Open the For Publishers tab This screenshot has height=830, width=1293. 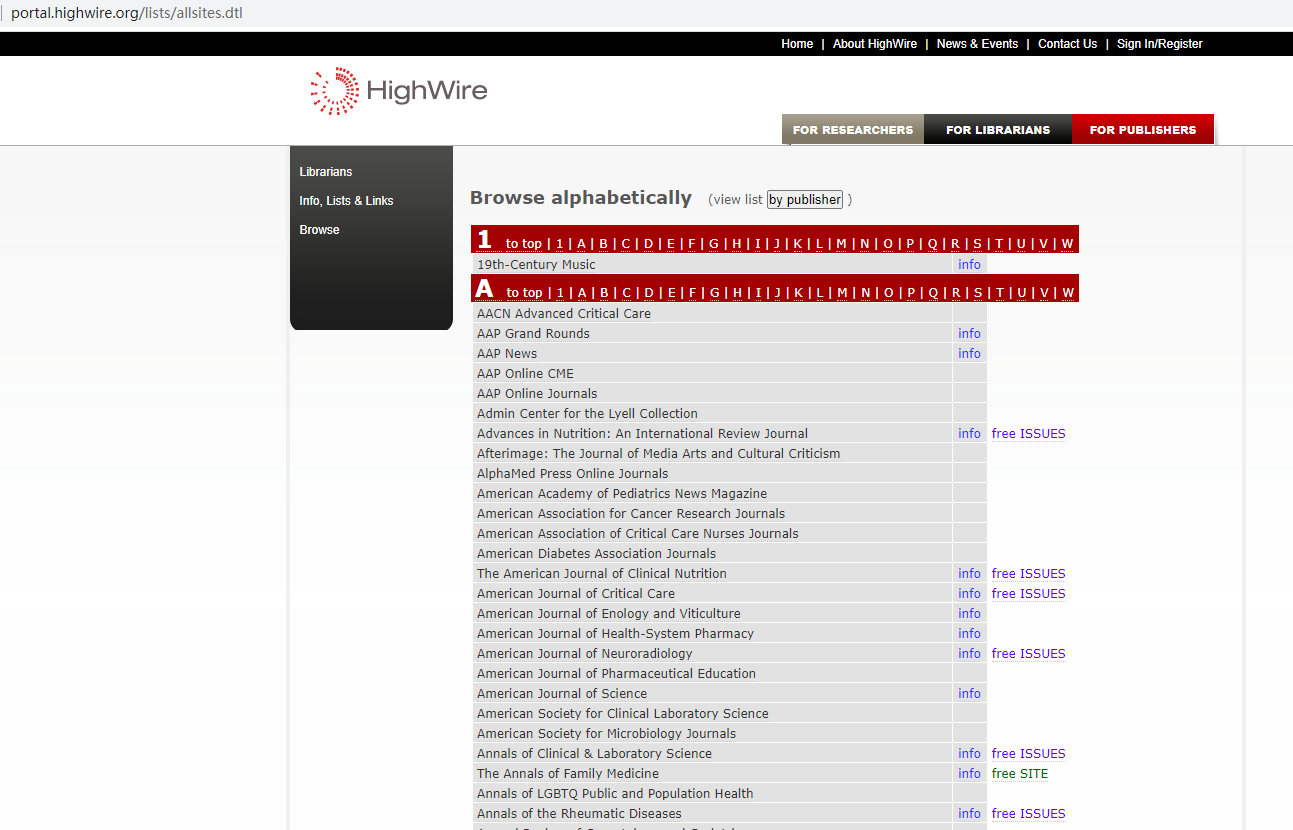coord(1142,130)
